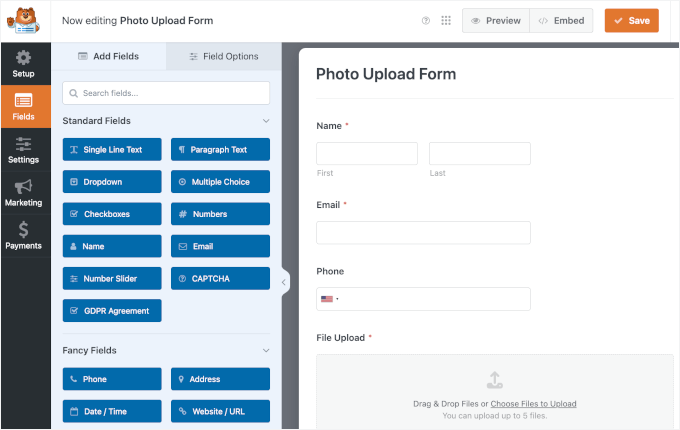This screenshot has height=430, width=680.
Task: Add a Checkboxes field
Action: click(x=112, y=214)
